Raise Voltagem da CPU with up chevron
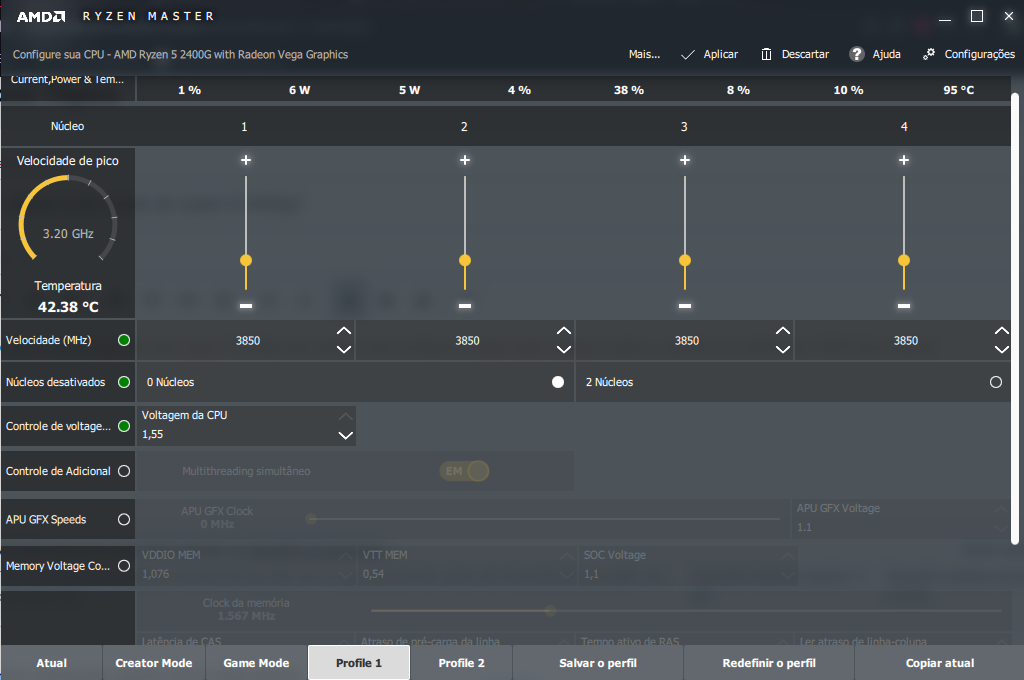 345,416
